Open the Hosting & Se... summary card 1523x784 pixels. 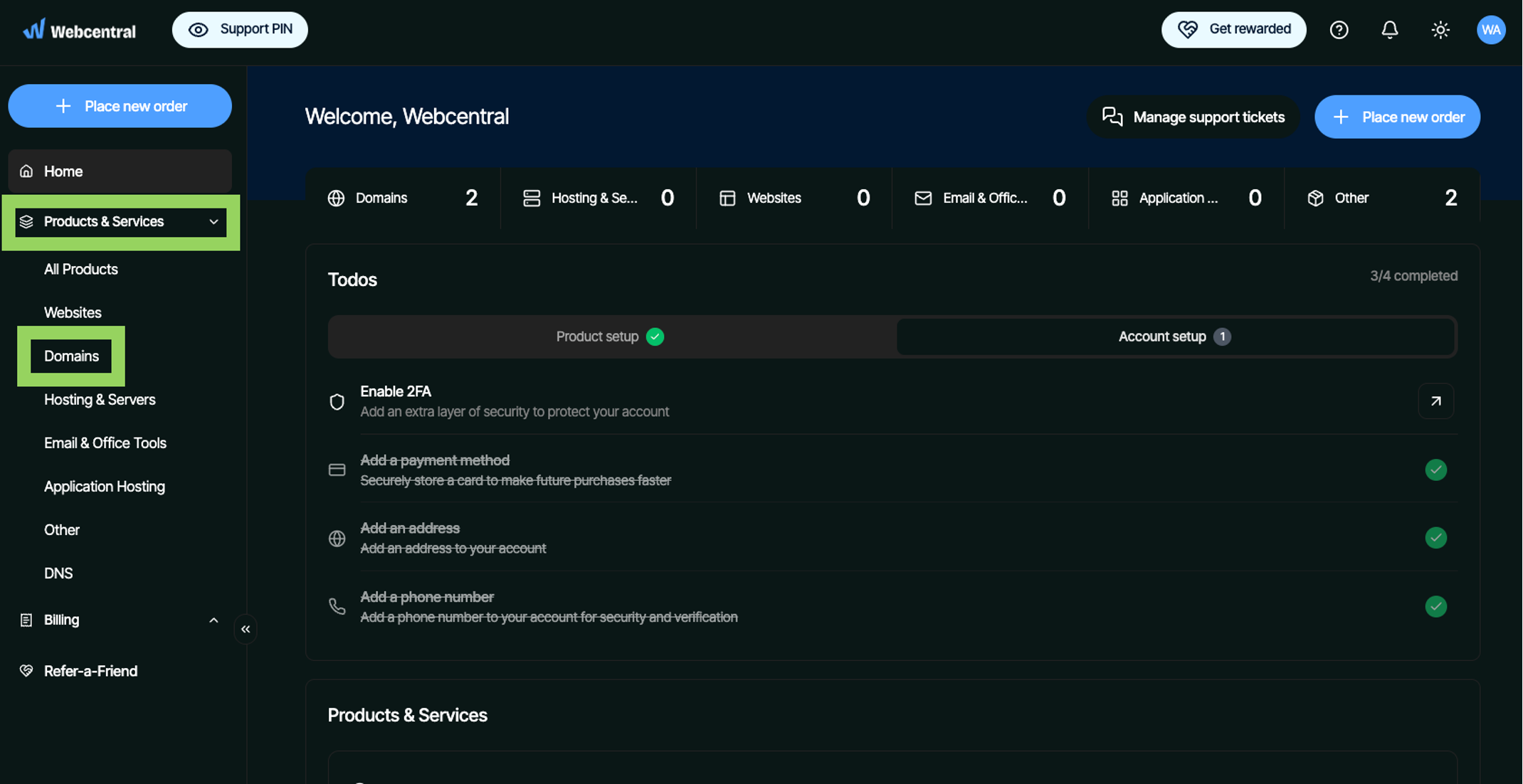(x=599, y=198)
